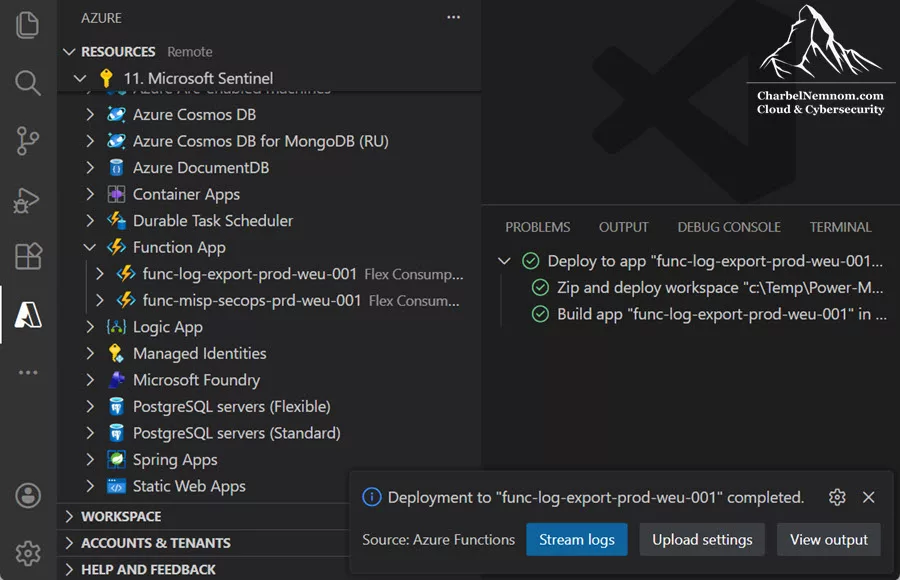Expand func-log-export-prod-weu-001 function app

(100, 274)
